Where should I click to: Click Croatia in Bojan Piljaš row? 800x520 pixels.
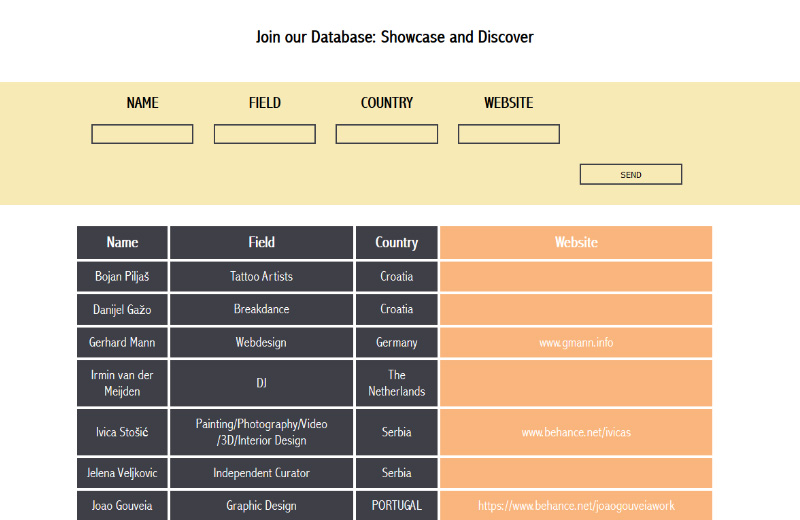pos(396,277)
